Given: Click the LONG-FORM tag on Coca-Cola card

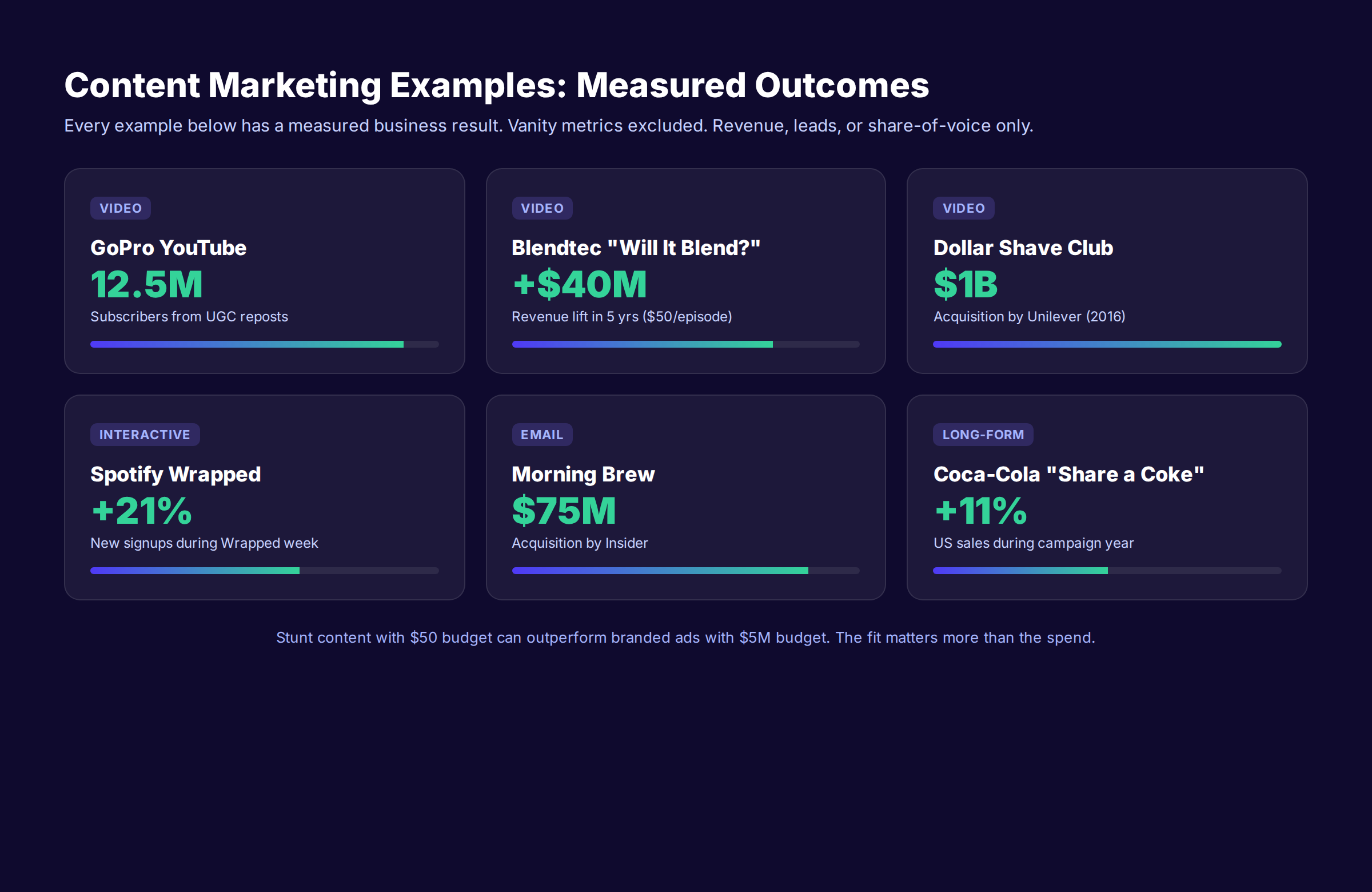Looking at the screenshot, I should [x=983, y=435].
